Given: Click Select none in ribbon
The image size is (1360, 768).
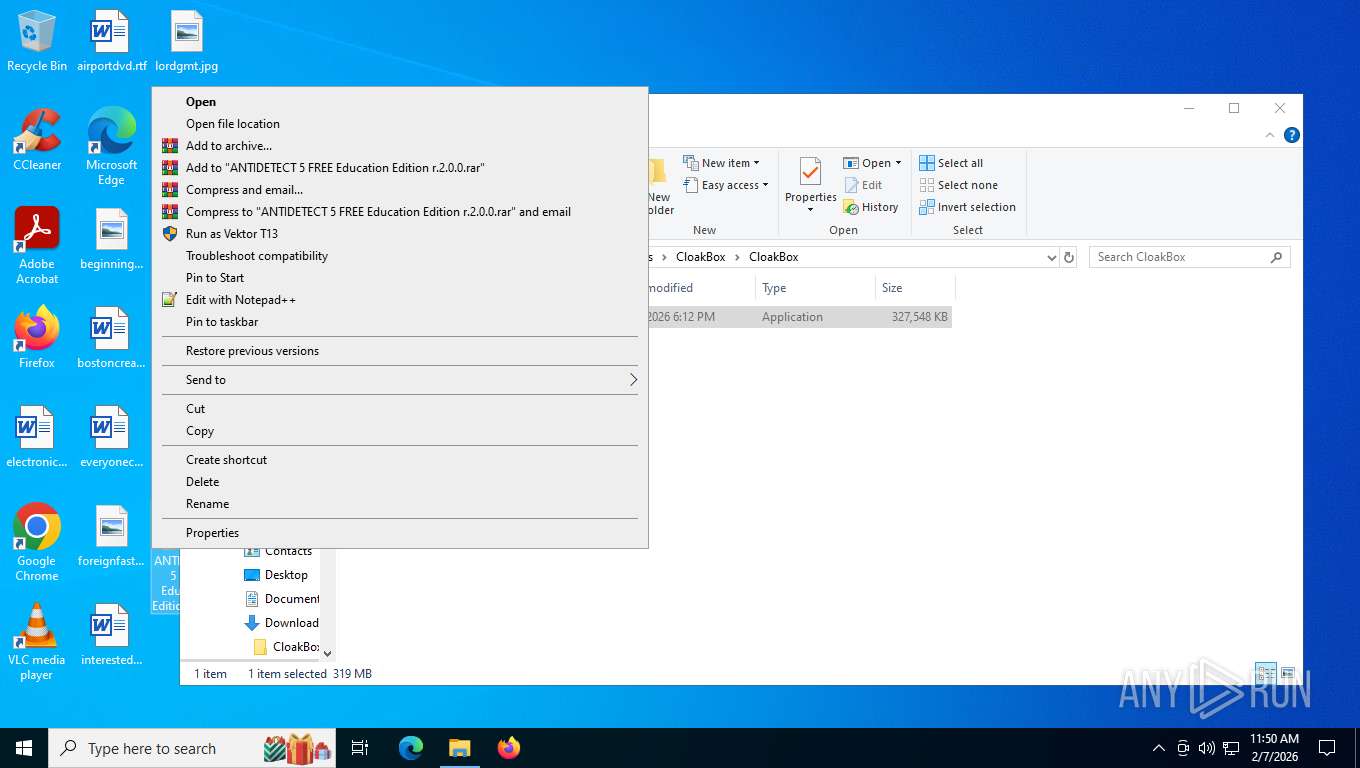Looking at the screenshot, I should coord(958,185).
